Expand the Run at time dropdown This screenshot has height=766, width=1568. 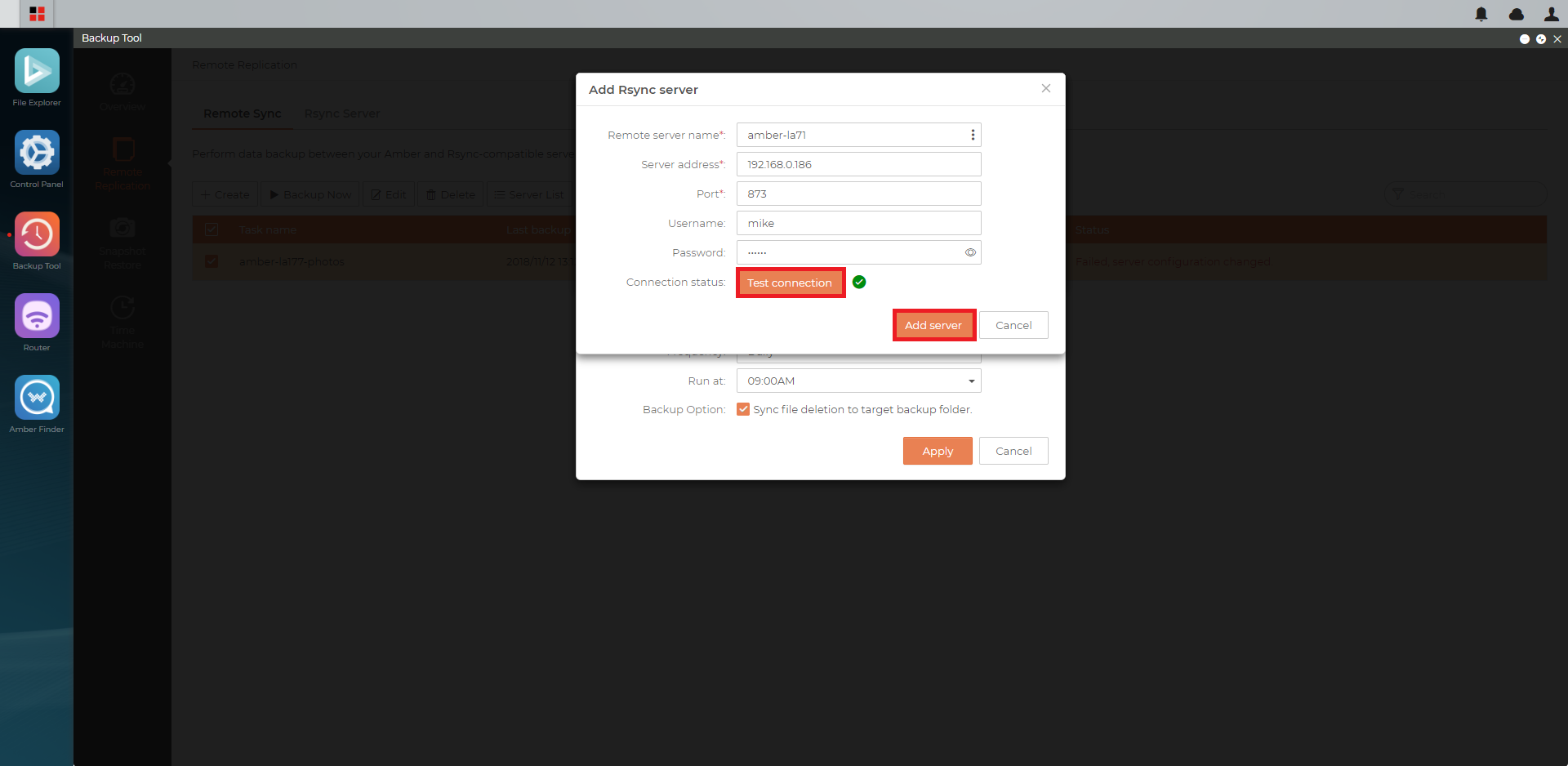[x=971, y=381]
